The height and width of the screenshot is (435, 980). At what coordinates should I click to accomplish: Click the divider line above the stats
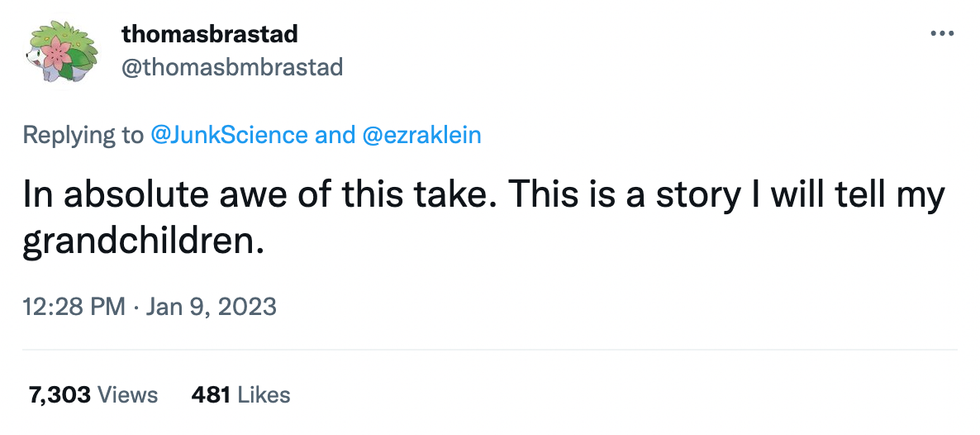pyautogui.click(x=490, y=350)
